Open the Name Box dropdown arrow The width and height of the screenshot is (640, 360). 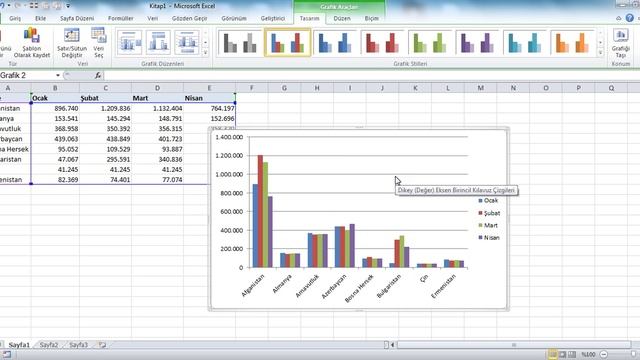click(58, 75)
